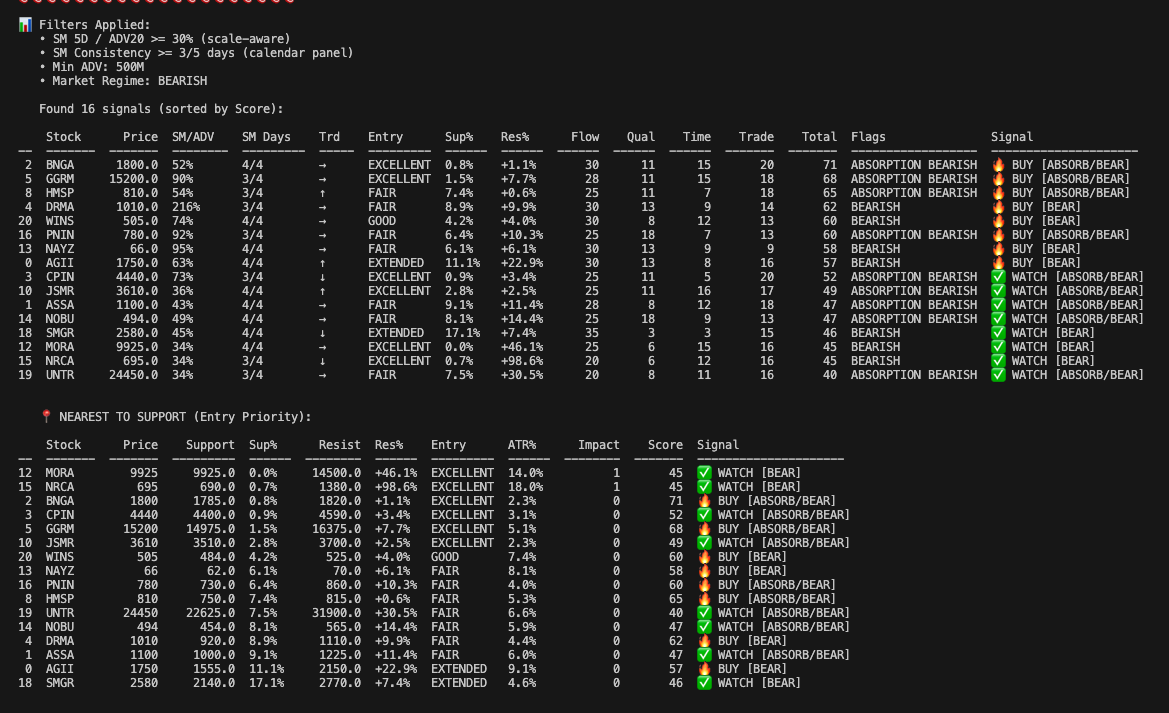Click MORA's 14500.0 resistance value

[336, 473]
